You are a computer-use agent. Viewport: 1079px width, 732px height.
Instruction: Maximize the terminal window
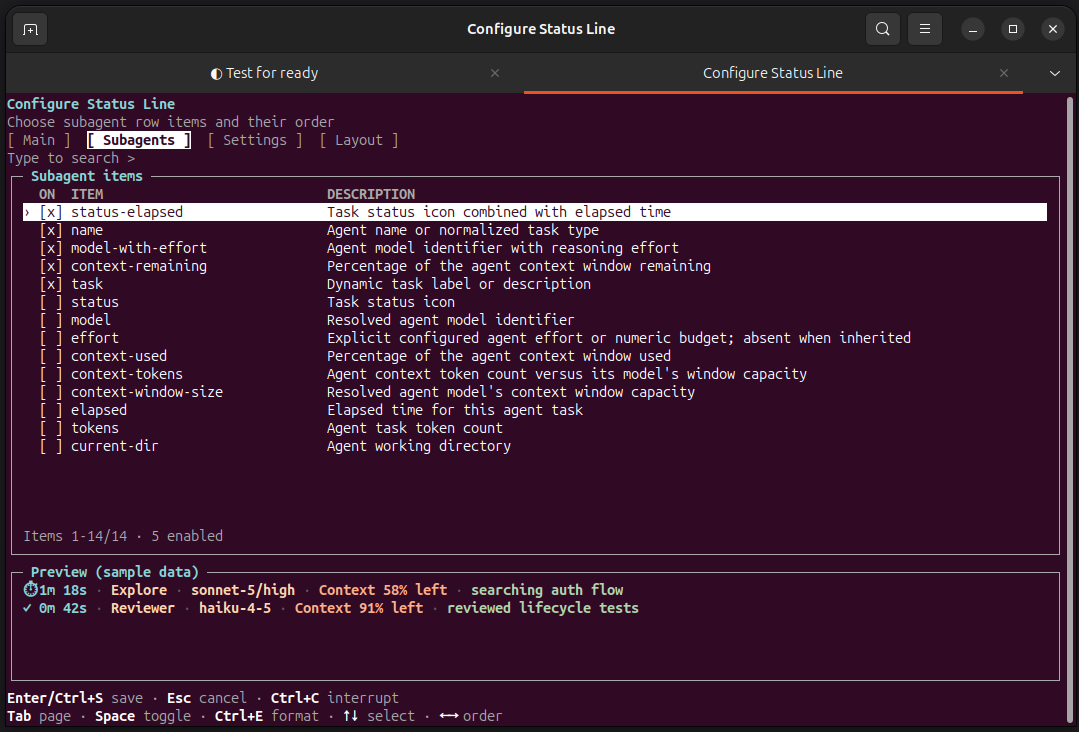coord(1012,29)
